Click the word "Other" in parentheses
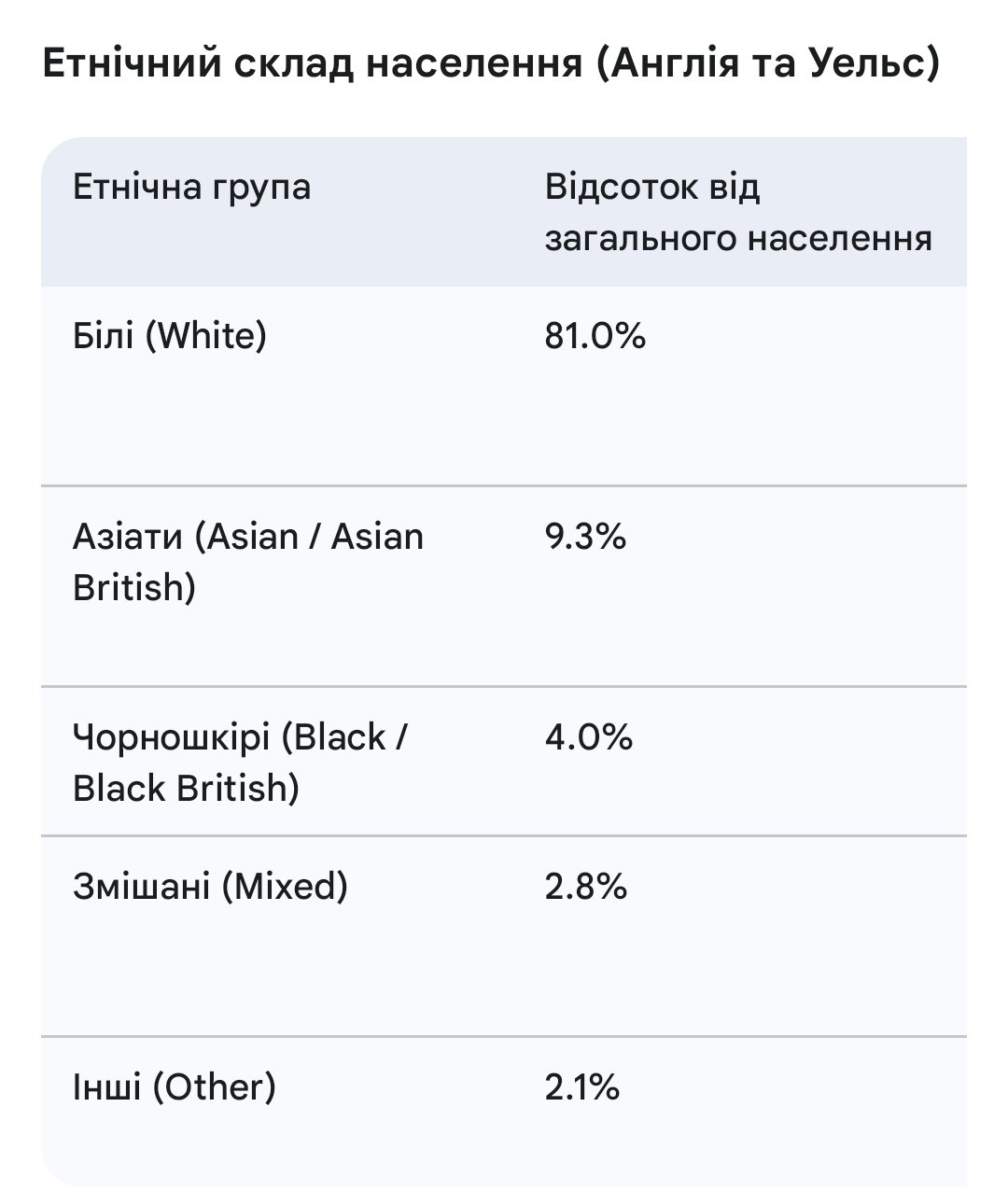The width and height of the screenshot is (1008, 1191). pos(214,1086)
